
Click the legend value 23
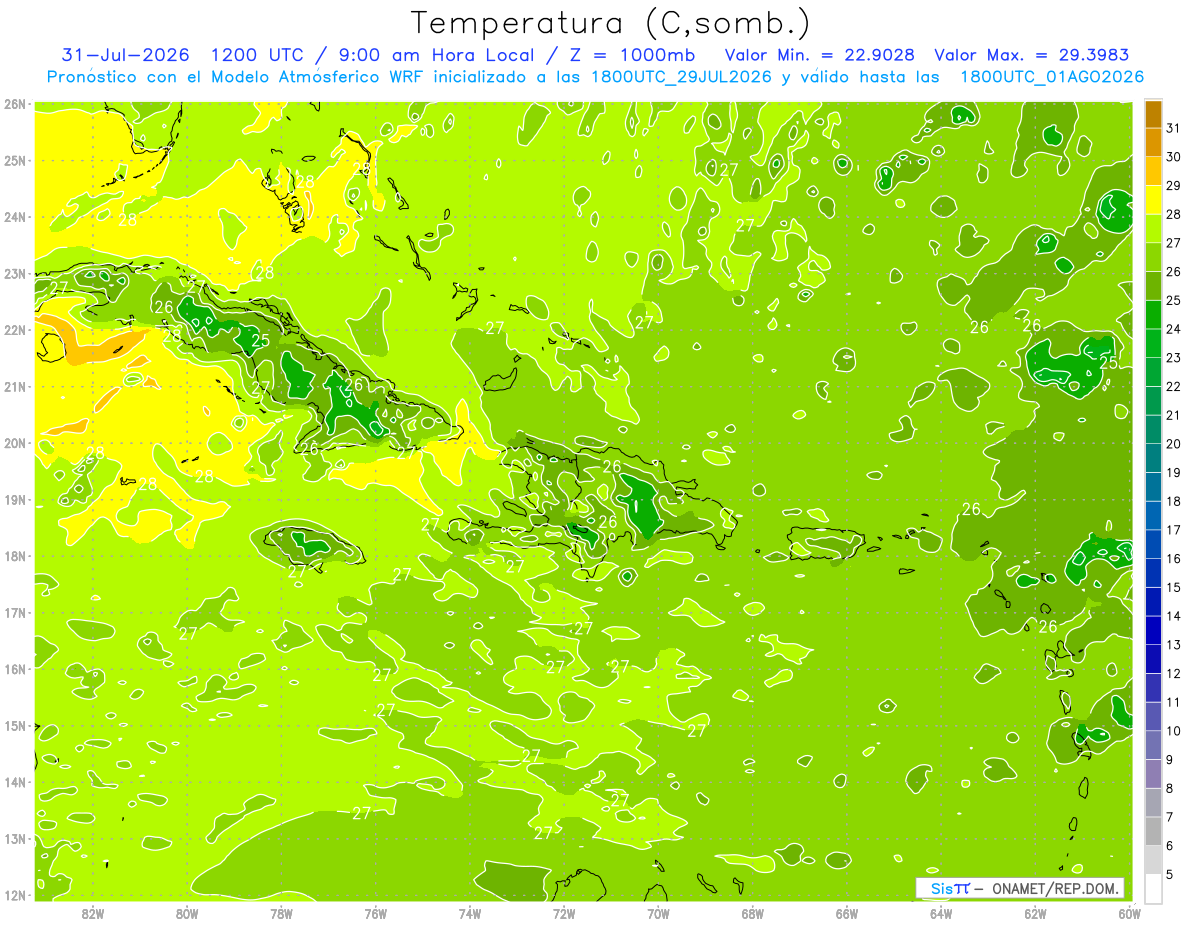pos(1174,358)
